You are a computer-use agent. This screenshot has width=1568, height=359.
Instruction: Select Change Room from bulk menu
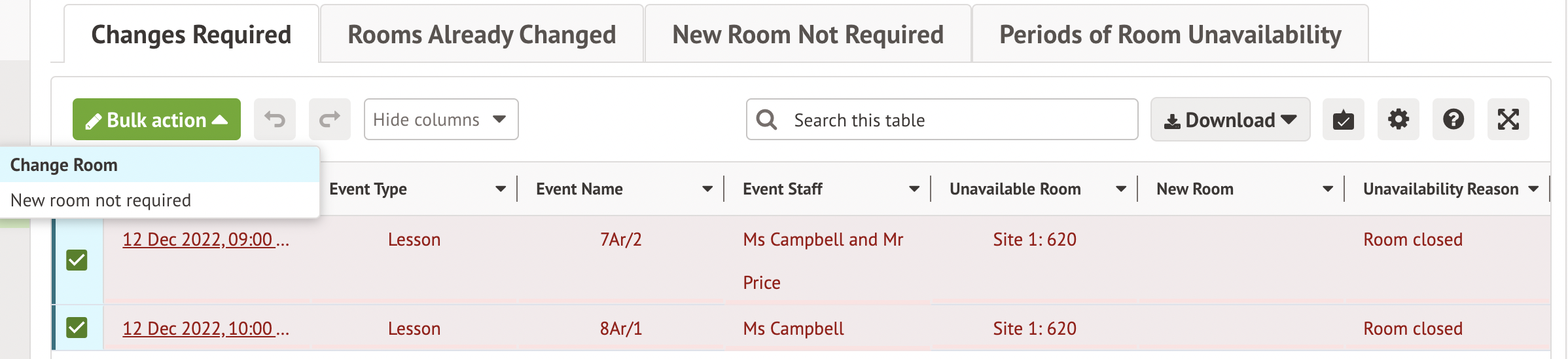(x=64, y=165)
